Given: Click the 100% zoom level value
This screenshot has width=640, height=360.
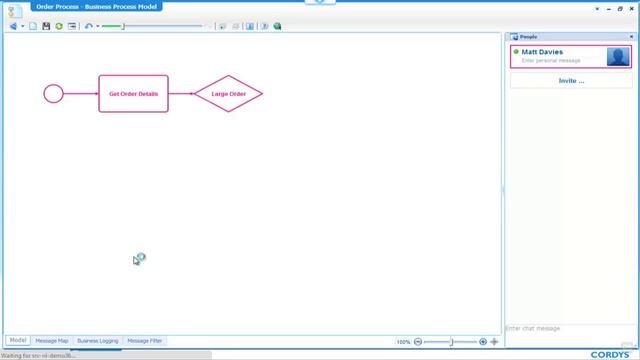Looking at the screenshot, I should [x=403, y=342].
